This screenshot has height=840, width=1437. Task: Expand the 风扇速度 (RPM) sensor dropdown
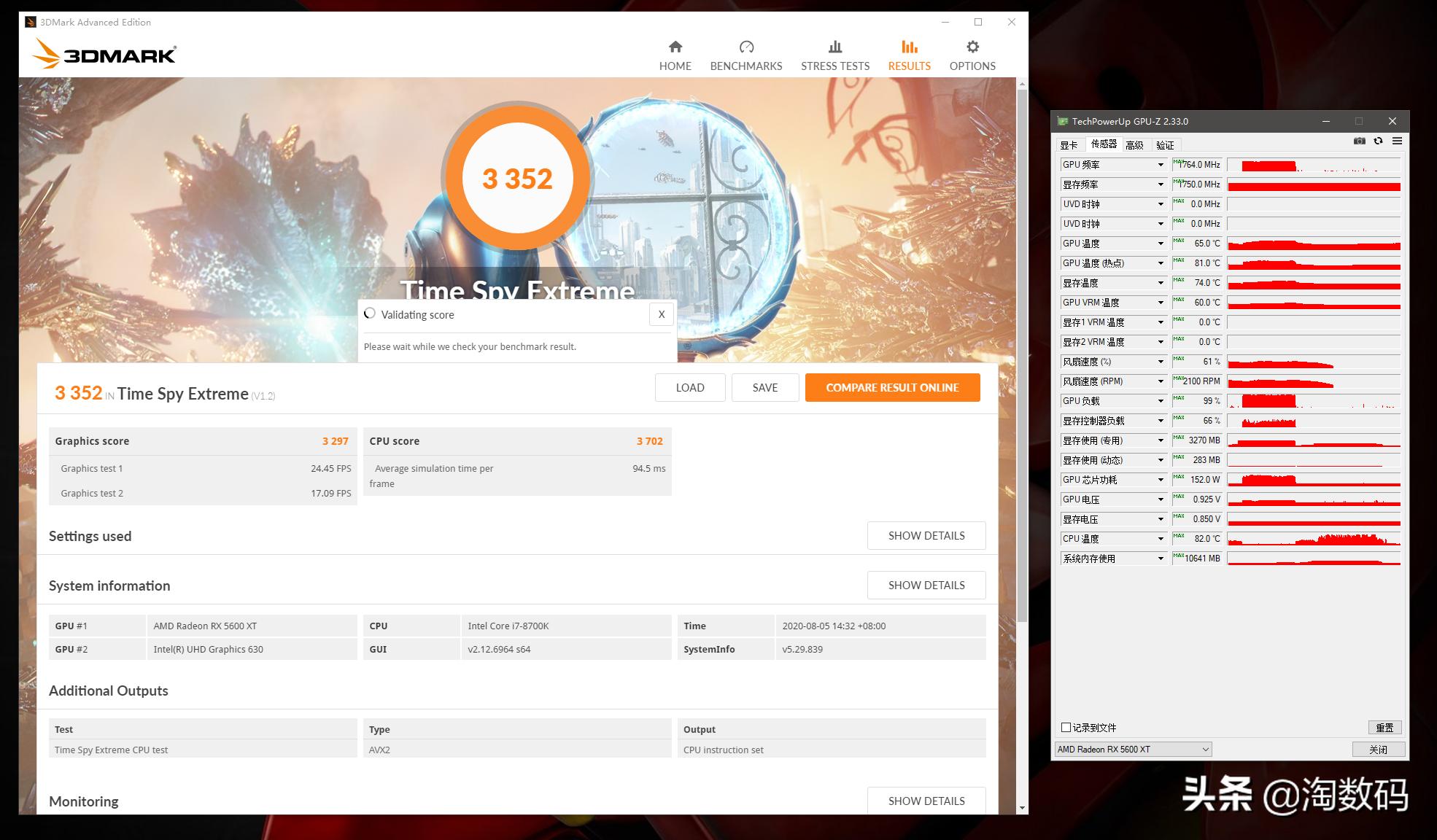[1160, 381]
